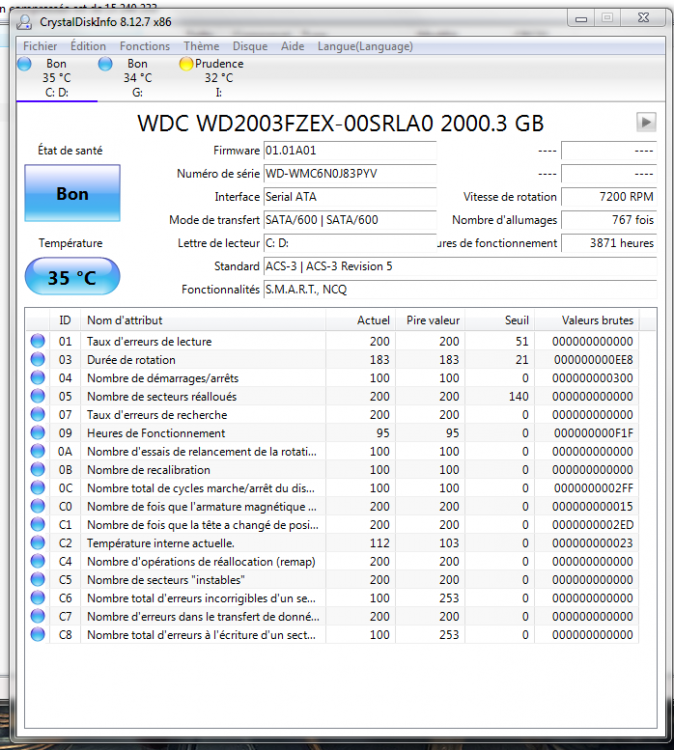
Task: Open the Aide menu
Action: 292,46
